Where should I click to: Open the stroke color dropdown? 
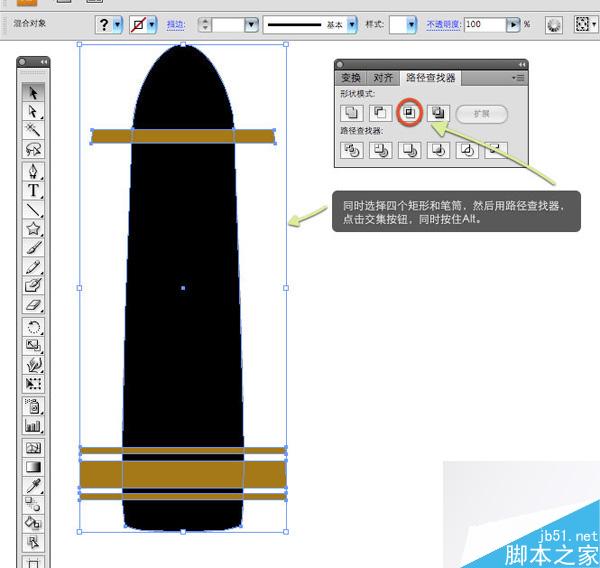point(152,25)
